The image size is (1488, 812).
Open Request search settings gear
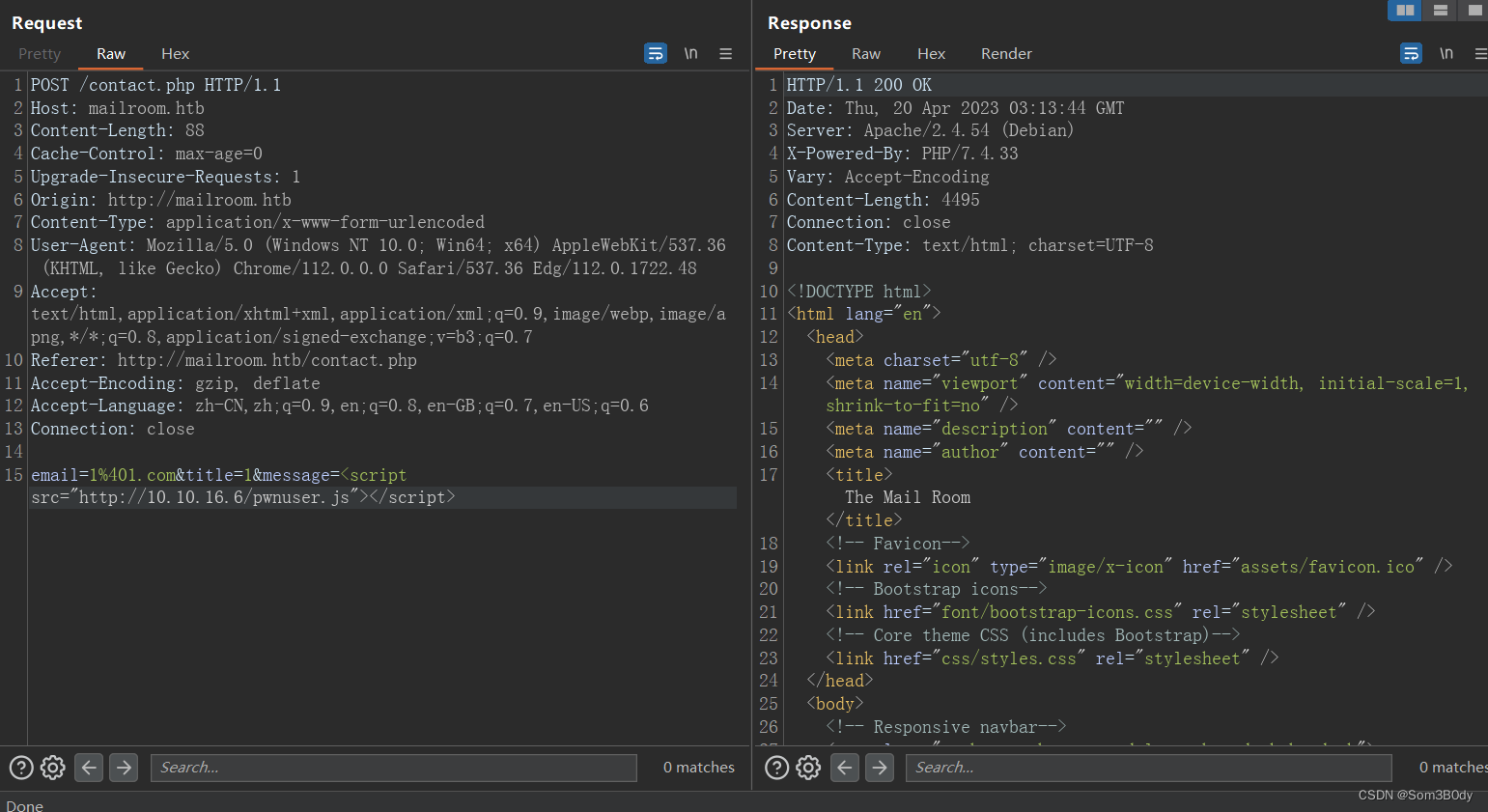point(53,768)
